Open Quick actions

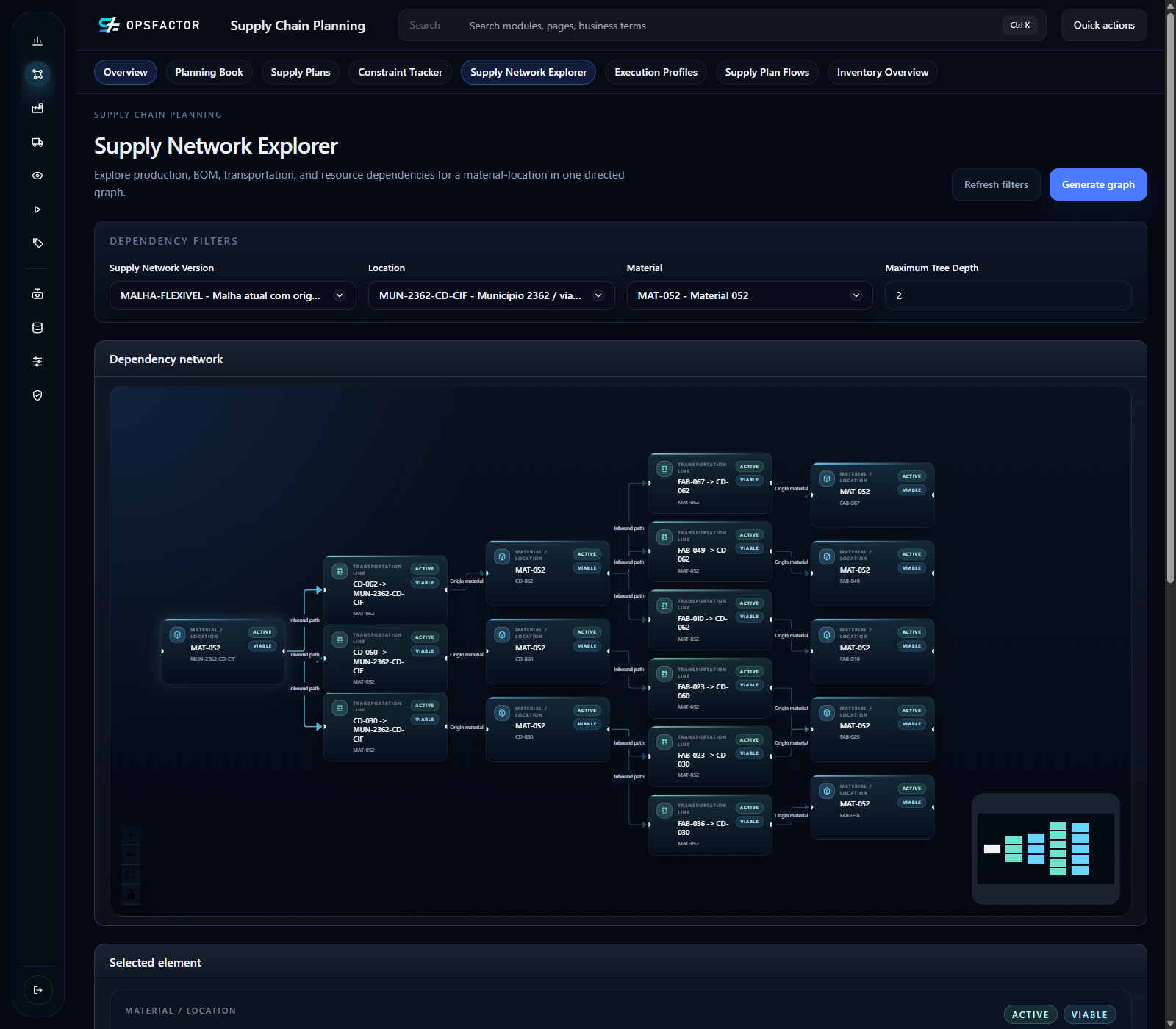(x=1104, y=25)
